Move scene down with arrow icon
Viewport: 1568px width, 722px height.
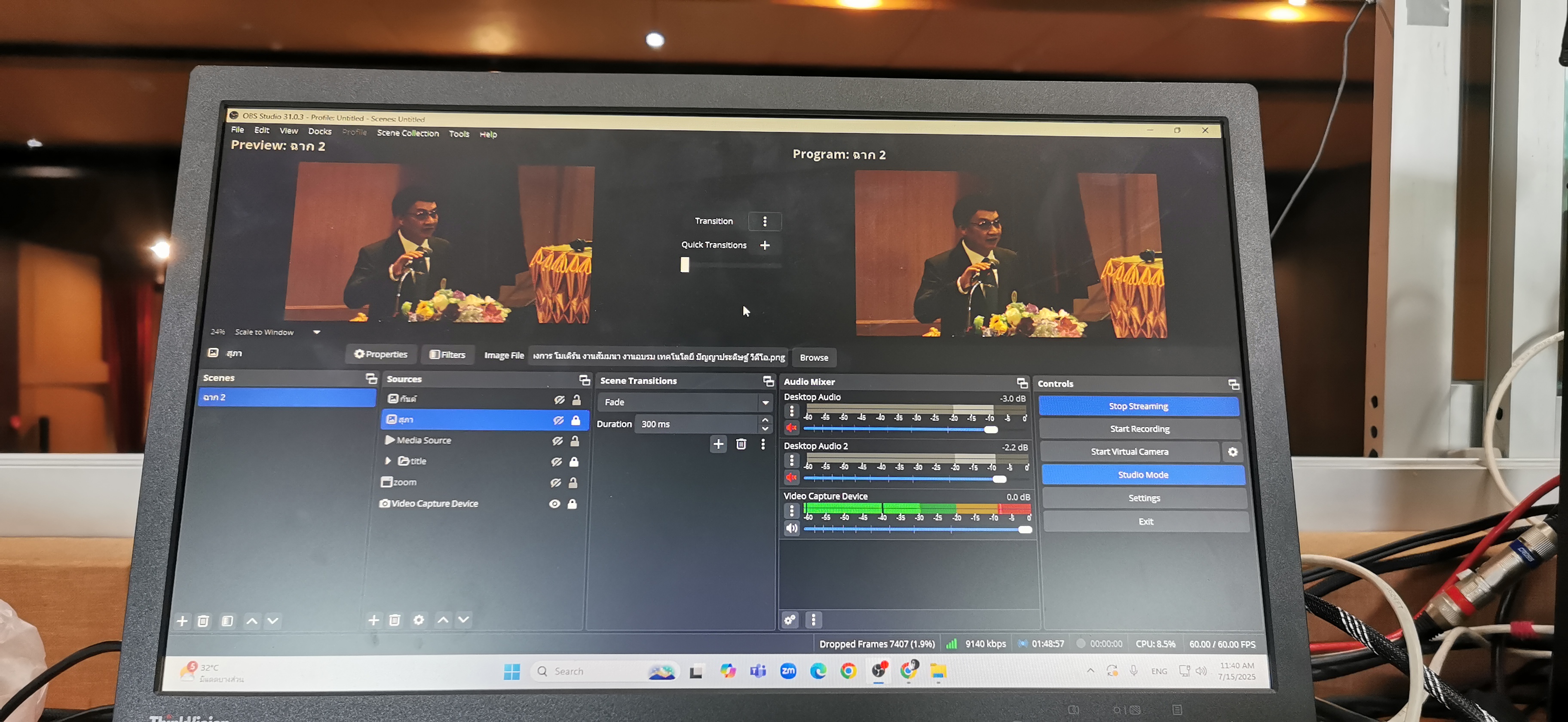273,621
